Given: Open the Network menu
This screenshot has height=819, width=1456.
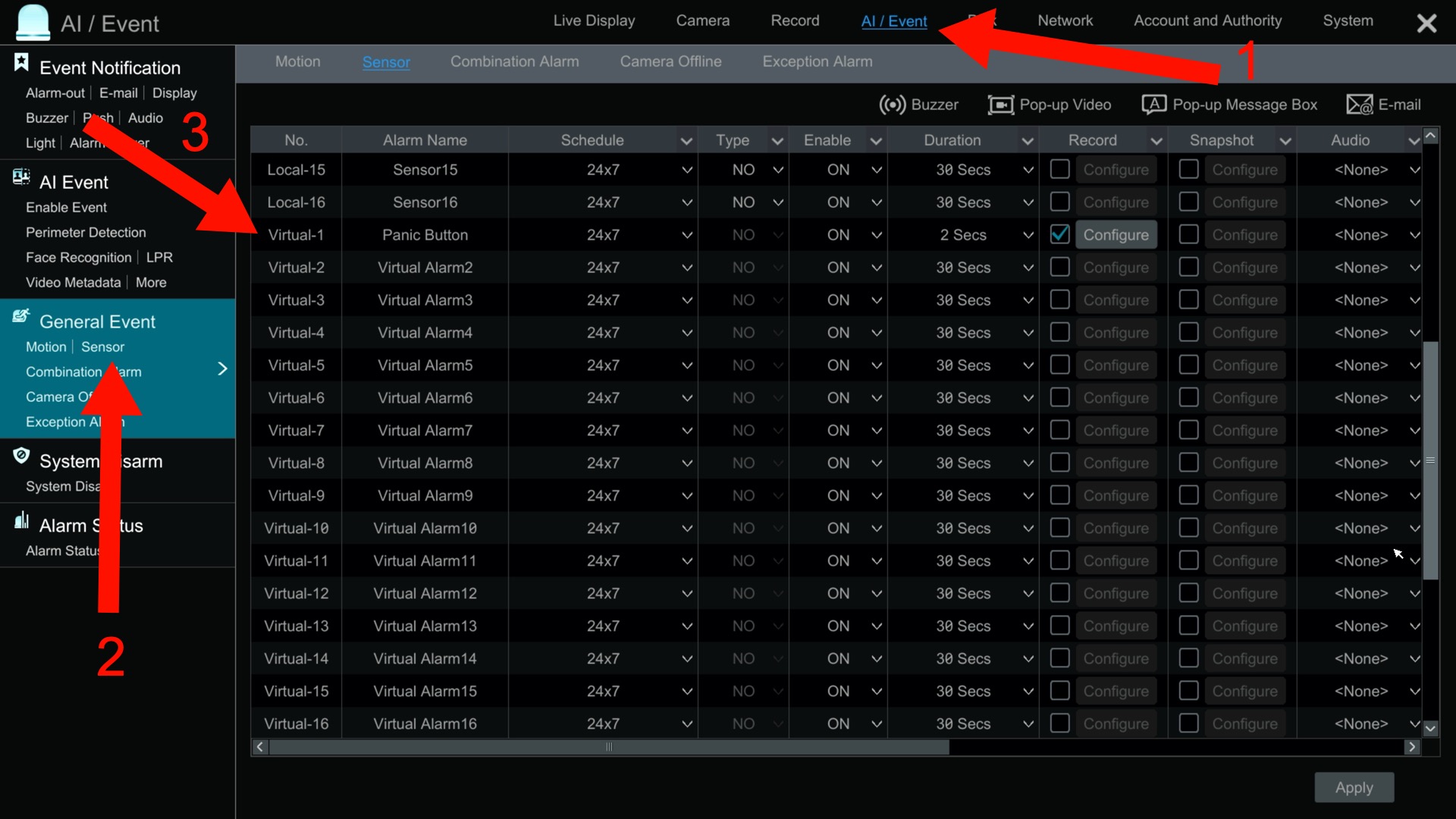Looking at the screenshot, I should pyautogui.click(x=1065, y=20).
